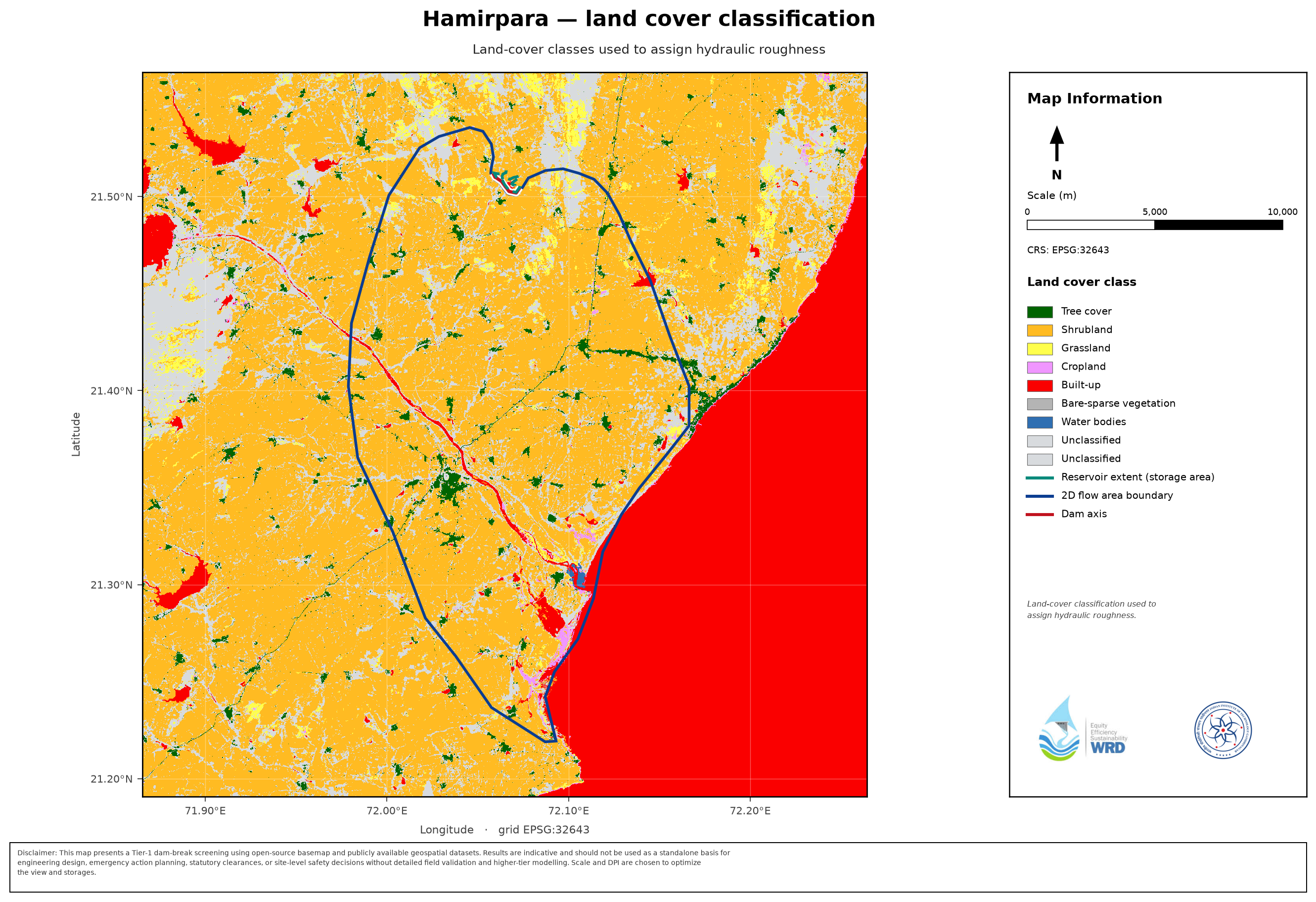Click the 2D flow area boundary legend line
This screenshot has width=1316, height=902.
(1040, 496)
